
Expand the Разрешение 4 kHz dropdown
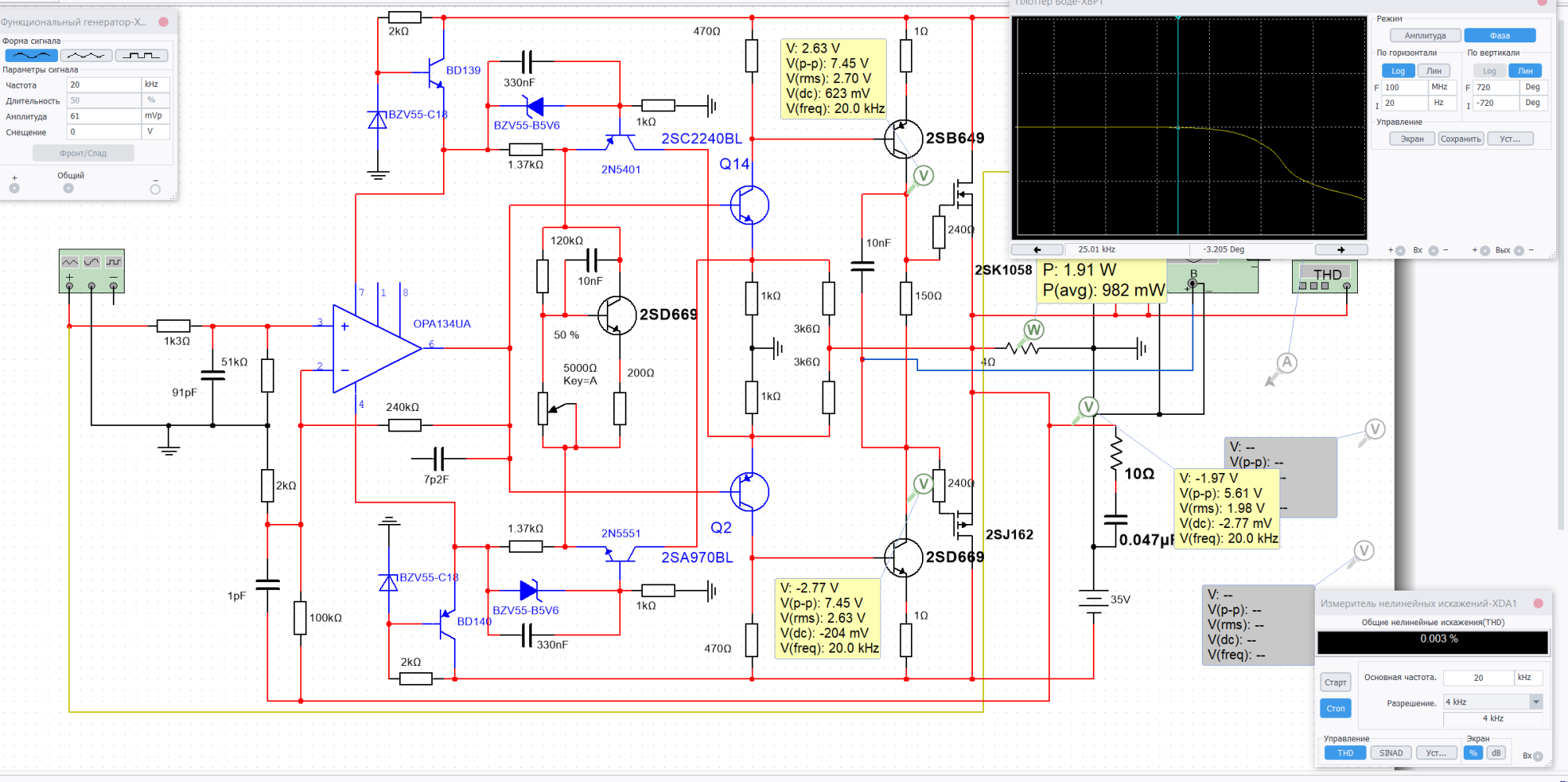coord(1536,702)
